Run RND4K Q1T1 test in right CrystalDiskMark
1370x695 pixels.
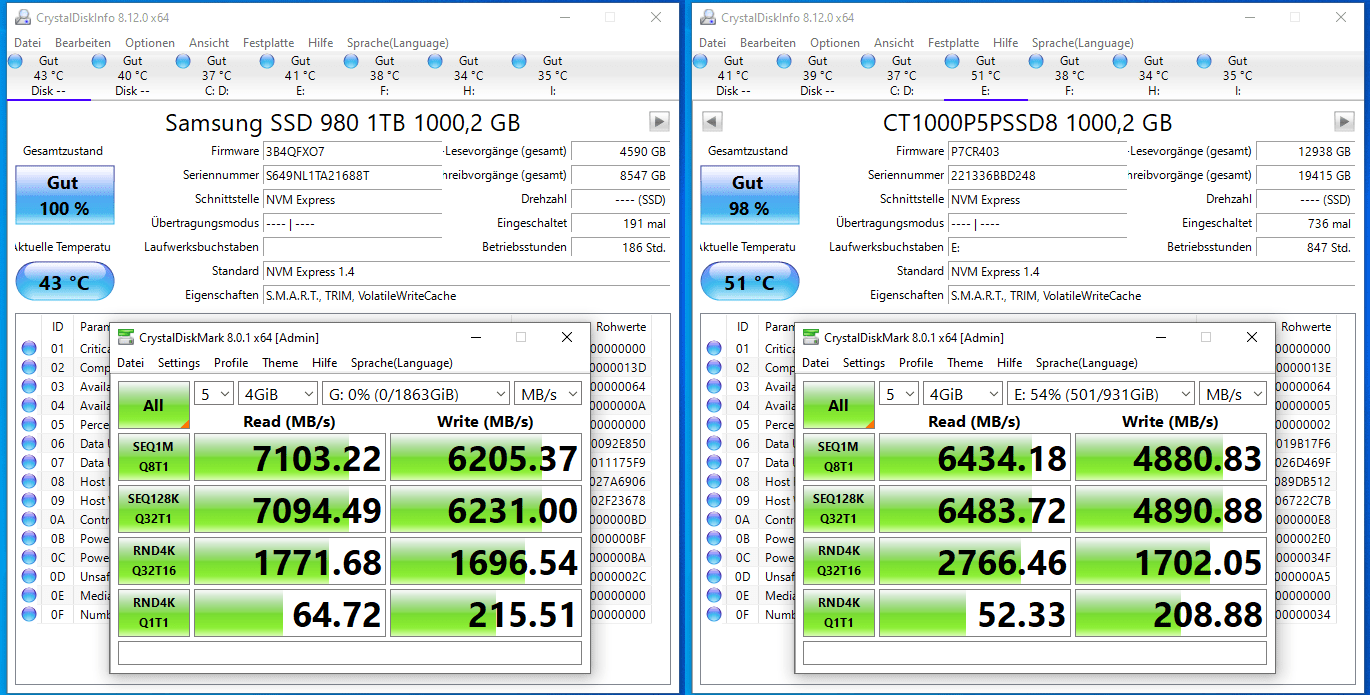[839, 613]
